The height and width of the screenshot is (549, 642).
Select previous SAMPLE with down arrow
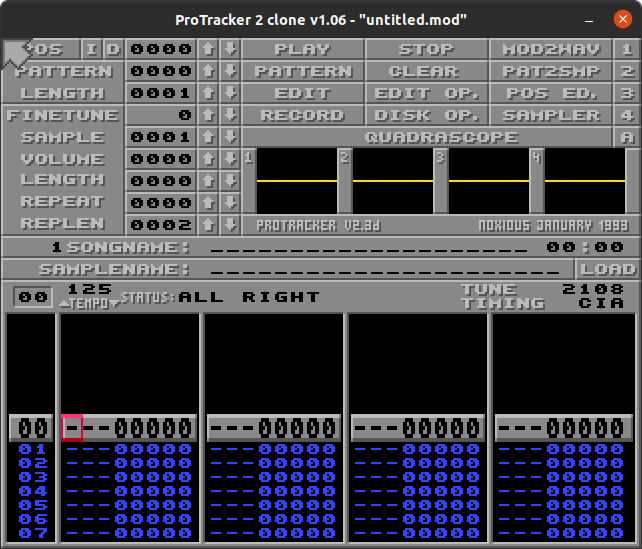pyautogui.click(x=230, y=137)
